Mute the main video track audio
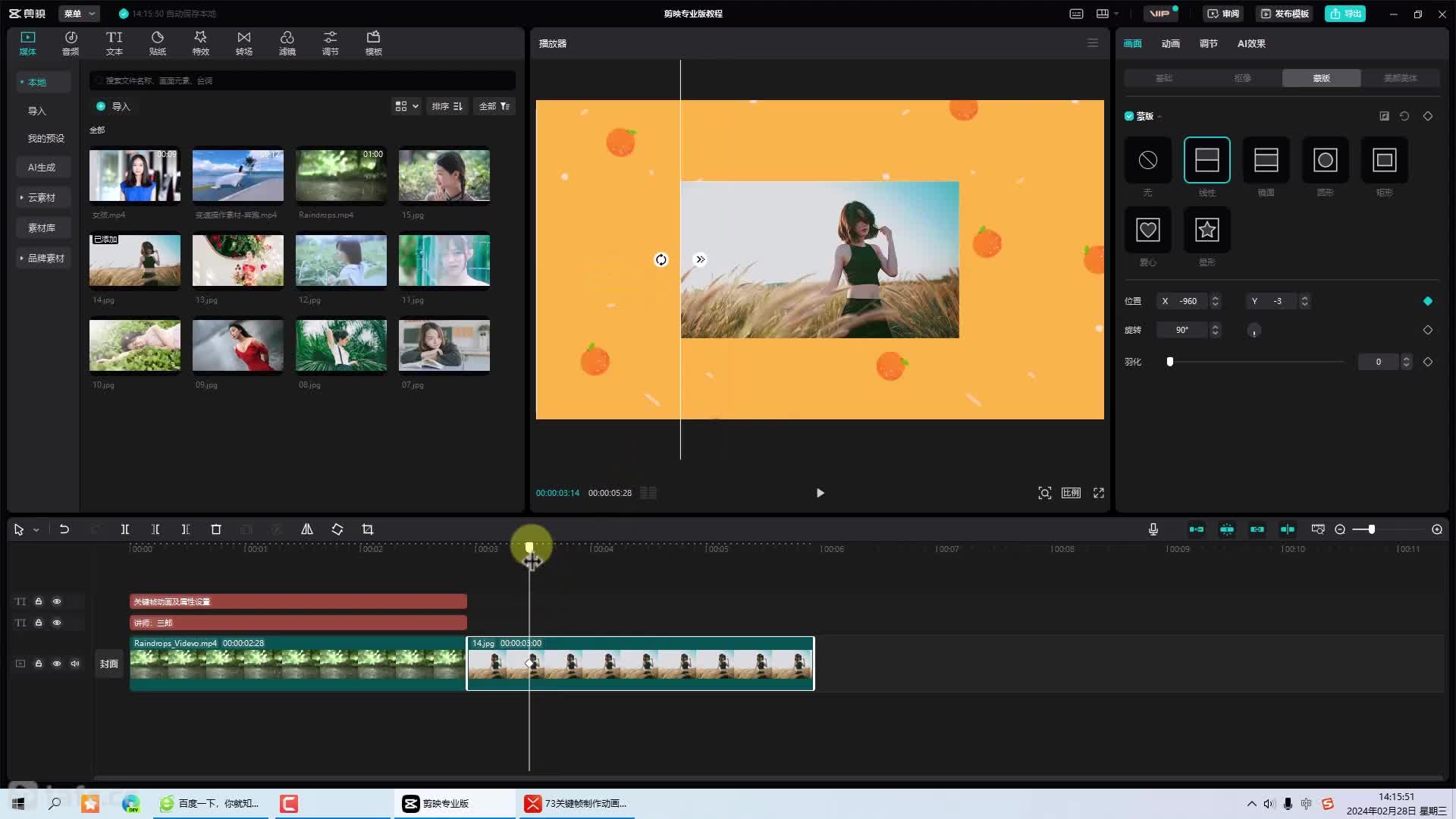 pos(75,664)
